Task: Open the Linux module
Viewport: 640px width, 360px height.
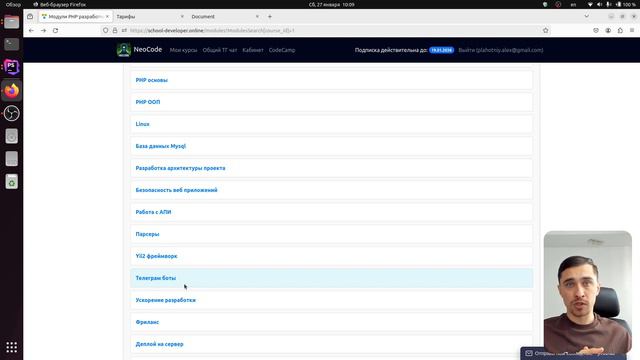Action: pyautogui.click(x=331, y=124)
